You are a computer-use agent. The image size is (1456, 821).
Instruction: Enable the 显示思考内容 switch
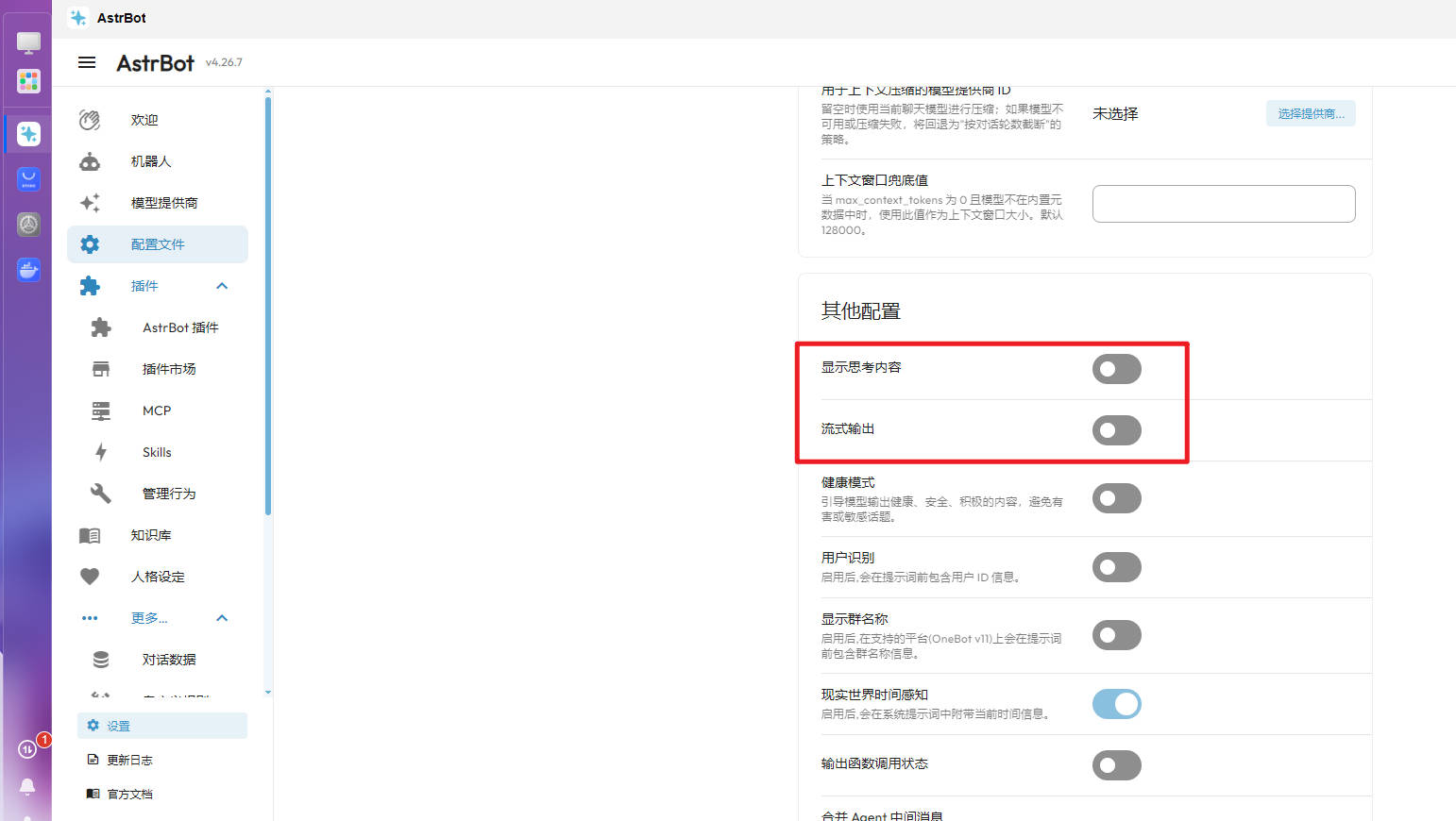[1117, 369]
